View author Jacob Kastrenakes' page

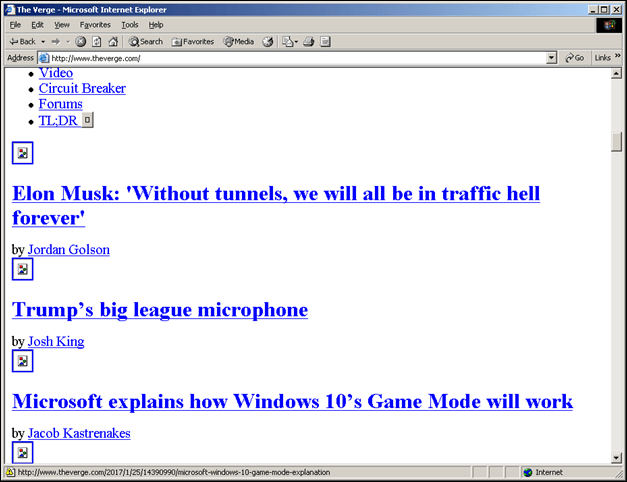(79, 433)
